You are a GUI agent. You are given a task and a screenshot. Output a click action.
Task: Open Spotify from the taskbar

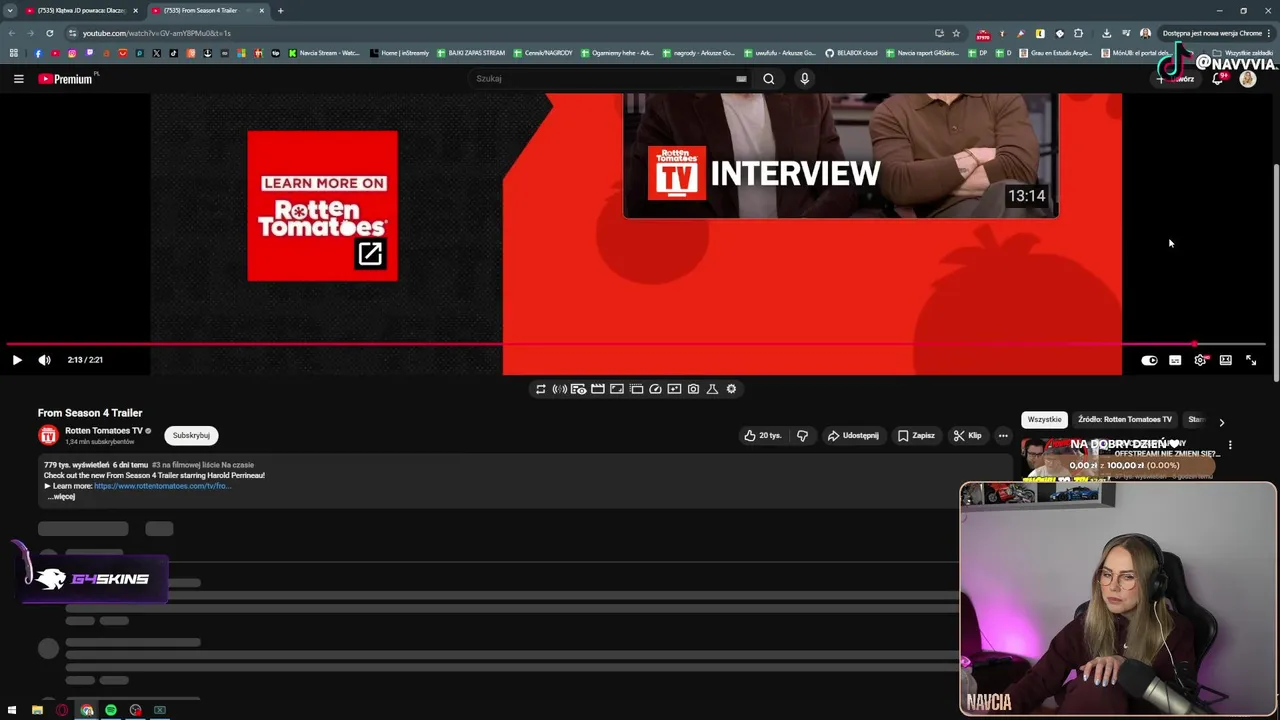pos(111,710)
